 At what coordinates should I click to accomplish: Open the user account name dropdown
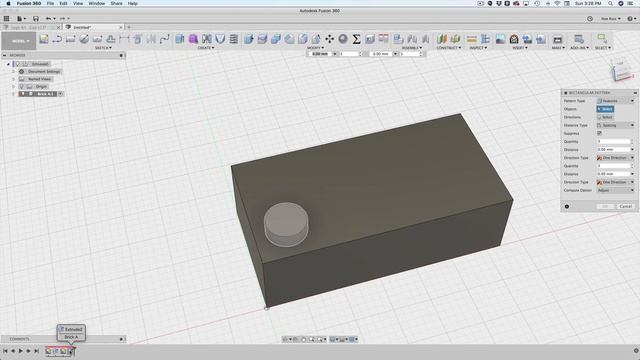coord(610,19)
